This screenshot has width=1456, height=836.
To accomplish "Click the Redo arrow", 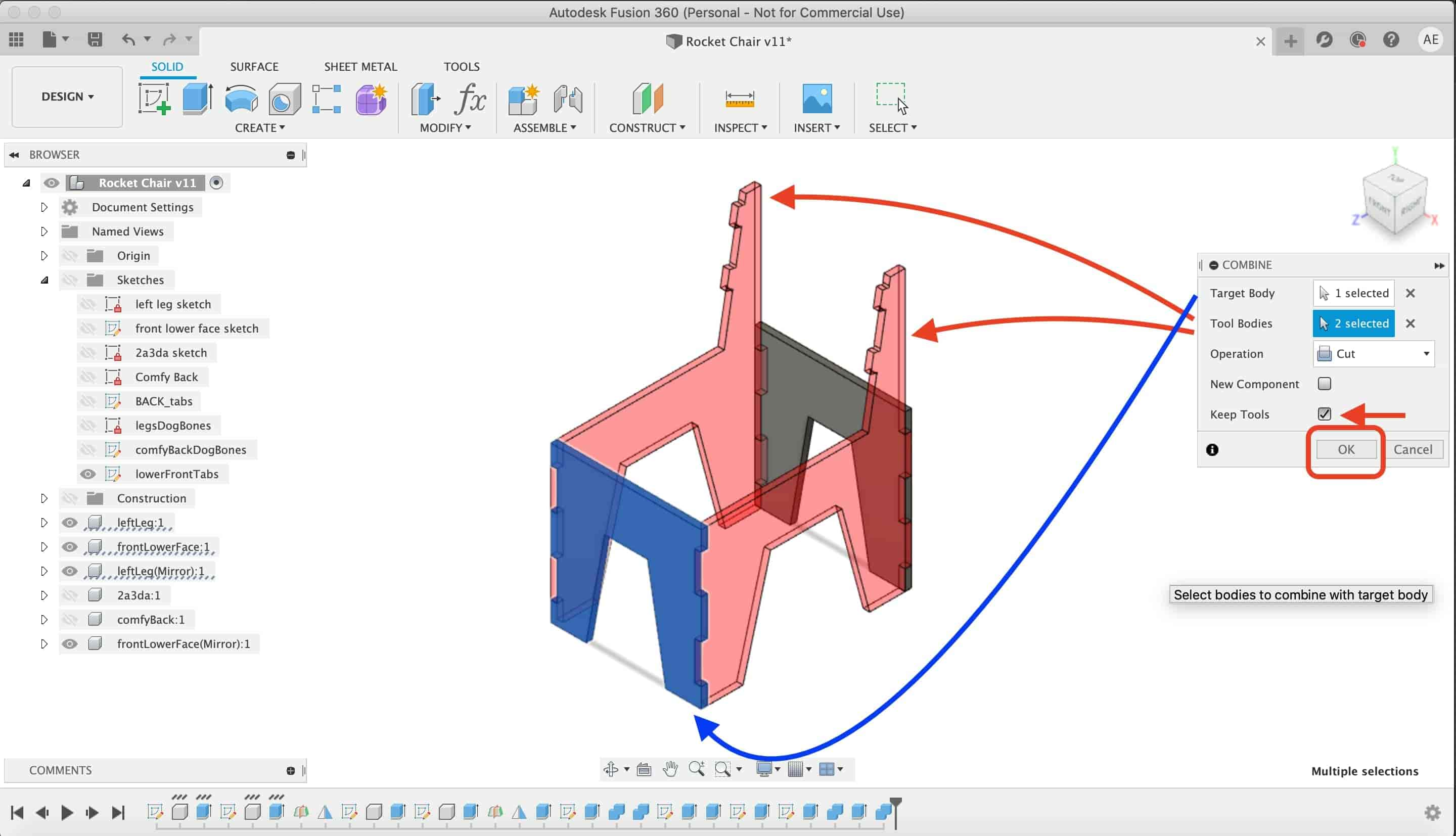I will pos(169,39).
